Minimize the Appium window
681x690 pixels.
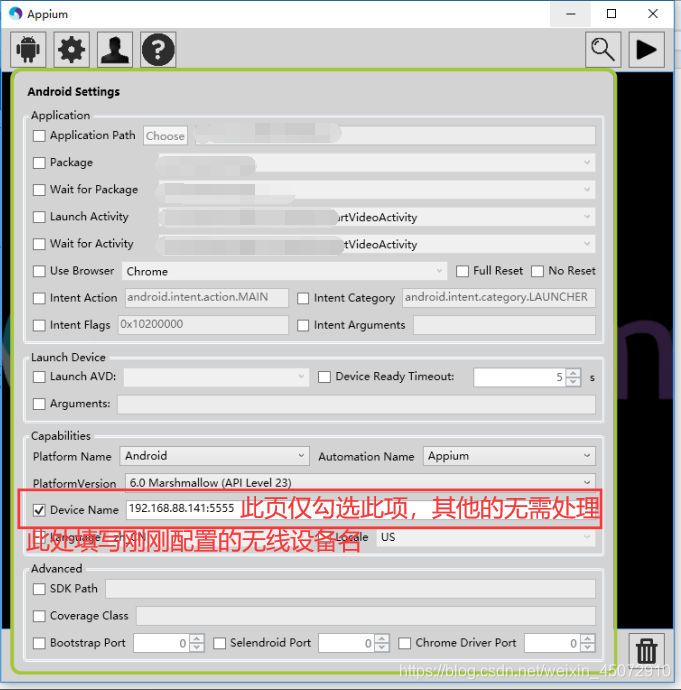[571, 14]
